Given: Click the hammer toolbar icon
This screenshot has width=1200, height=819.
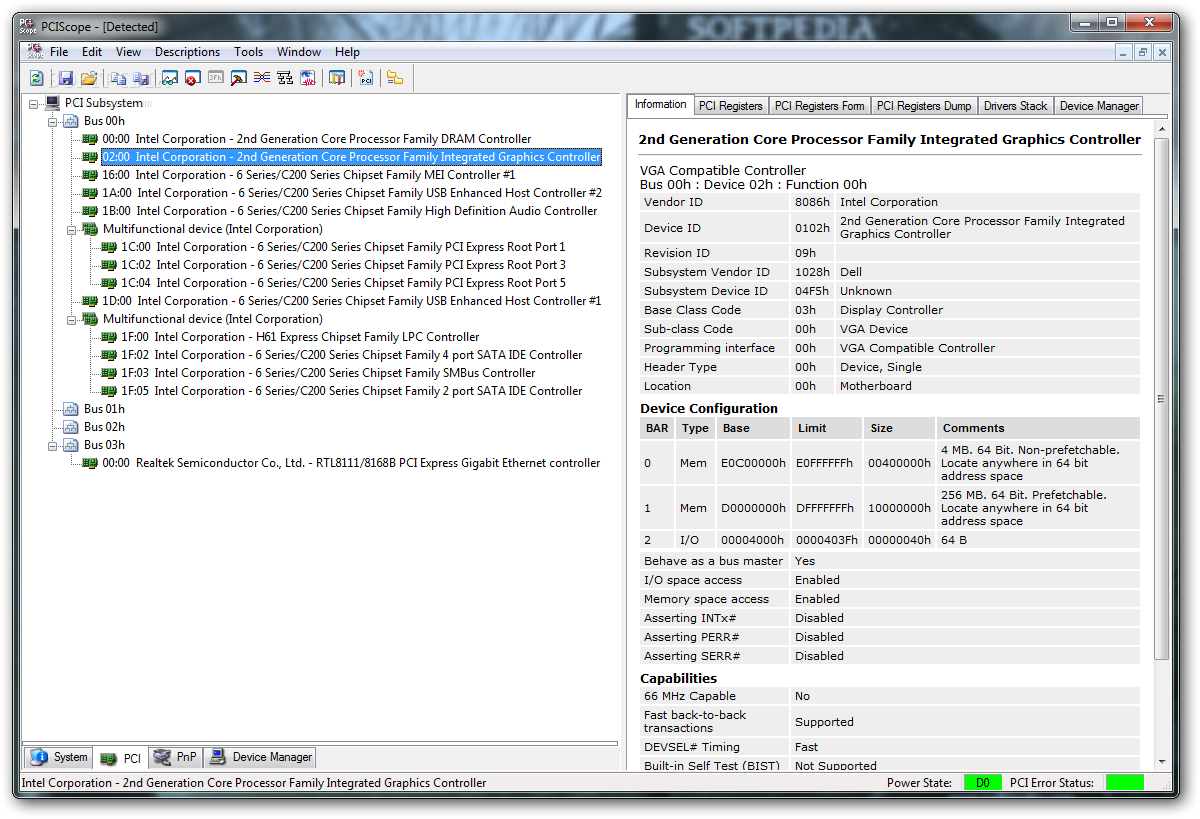Looking at the screenshot, I should point(238,78).
